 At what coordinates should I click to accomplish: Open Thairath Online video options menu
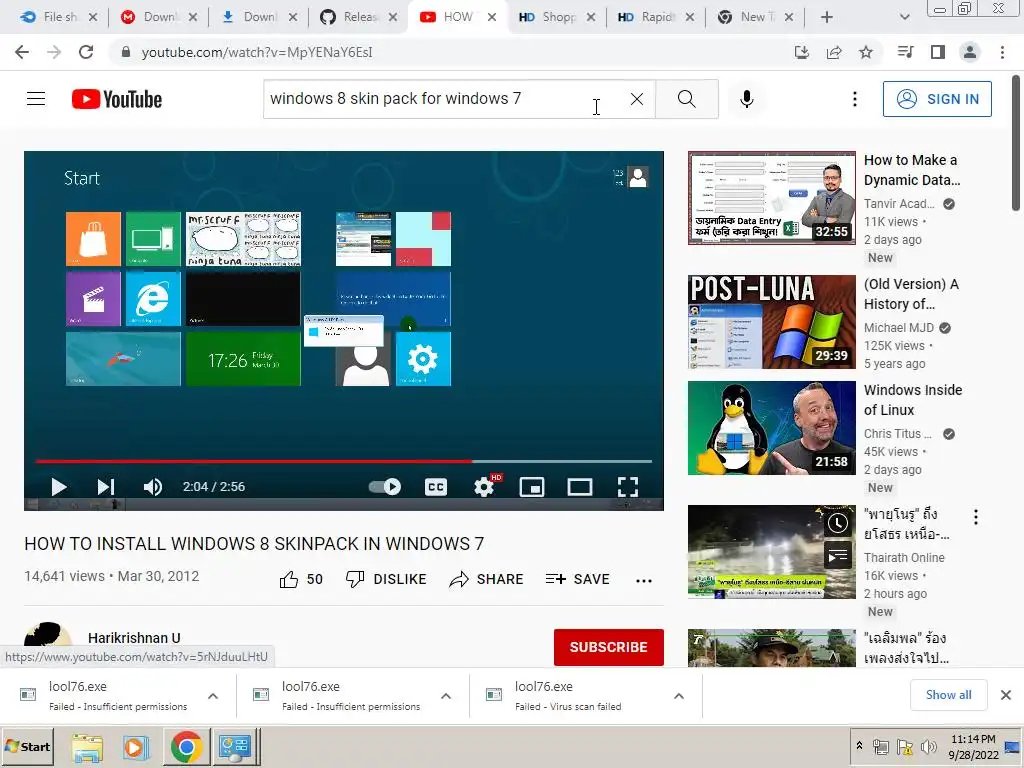pos(976,517)
